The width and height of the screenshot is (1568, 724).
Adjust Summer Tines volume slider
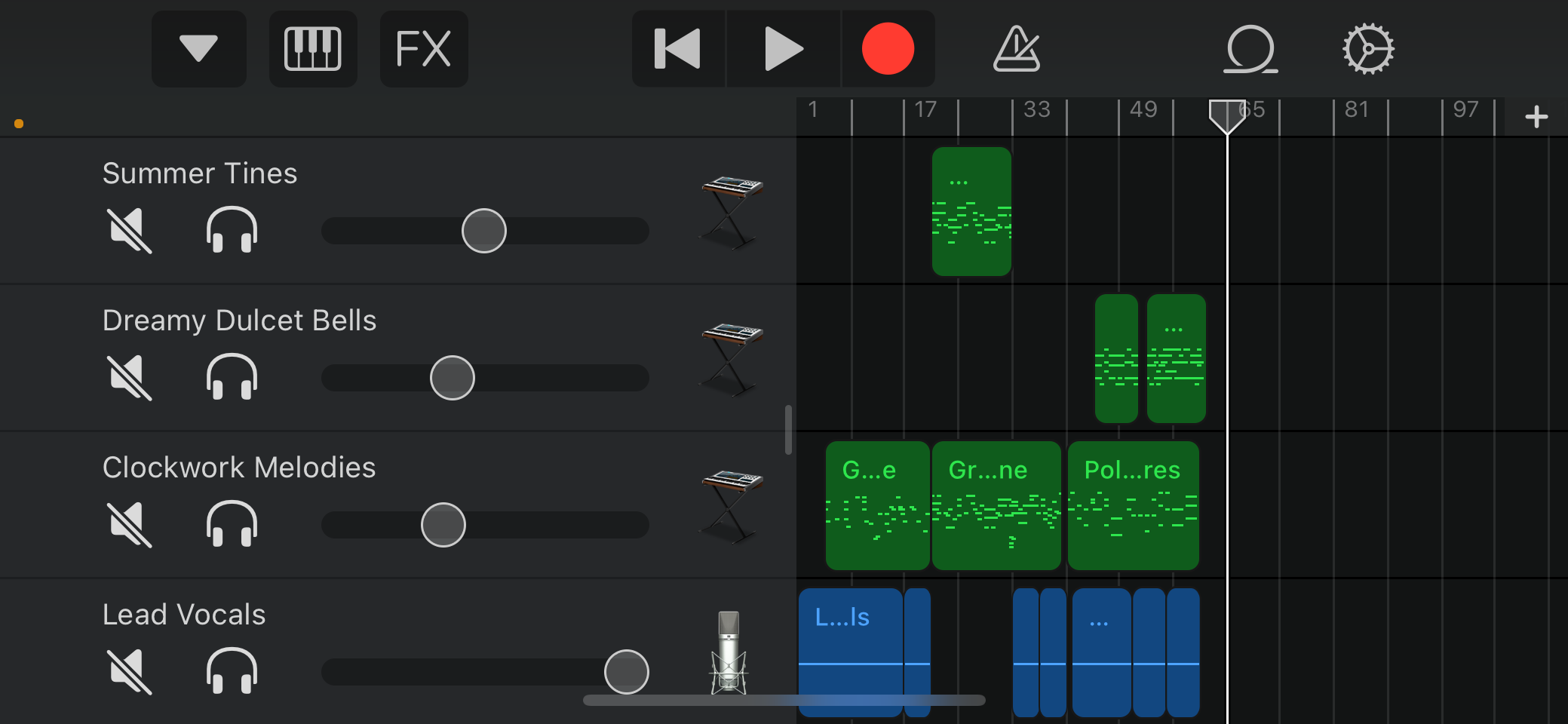point(484,231)
